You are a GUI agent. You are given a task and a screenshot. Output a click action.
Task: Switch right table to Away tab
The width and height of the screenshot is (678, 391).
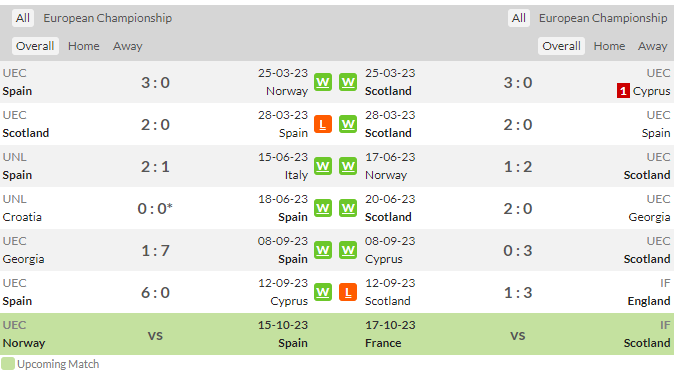point(652,46)
